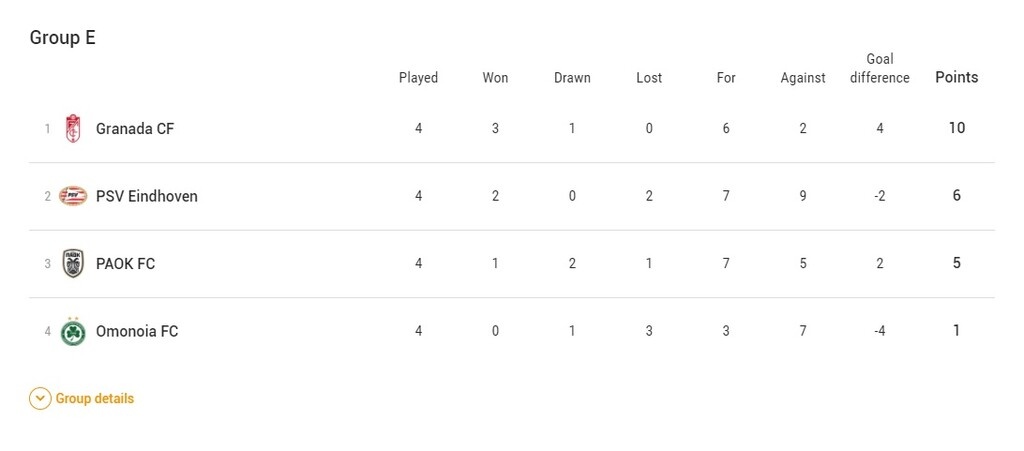Image resolution: width=1024 pixels, height=451 pixels.
Task: Click the Granada CF club crest
Action: [73, 129]
